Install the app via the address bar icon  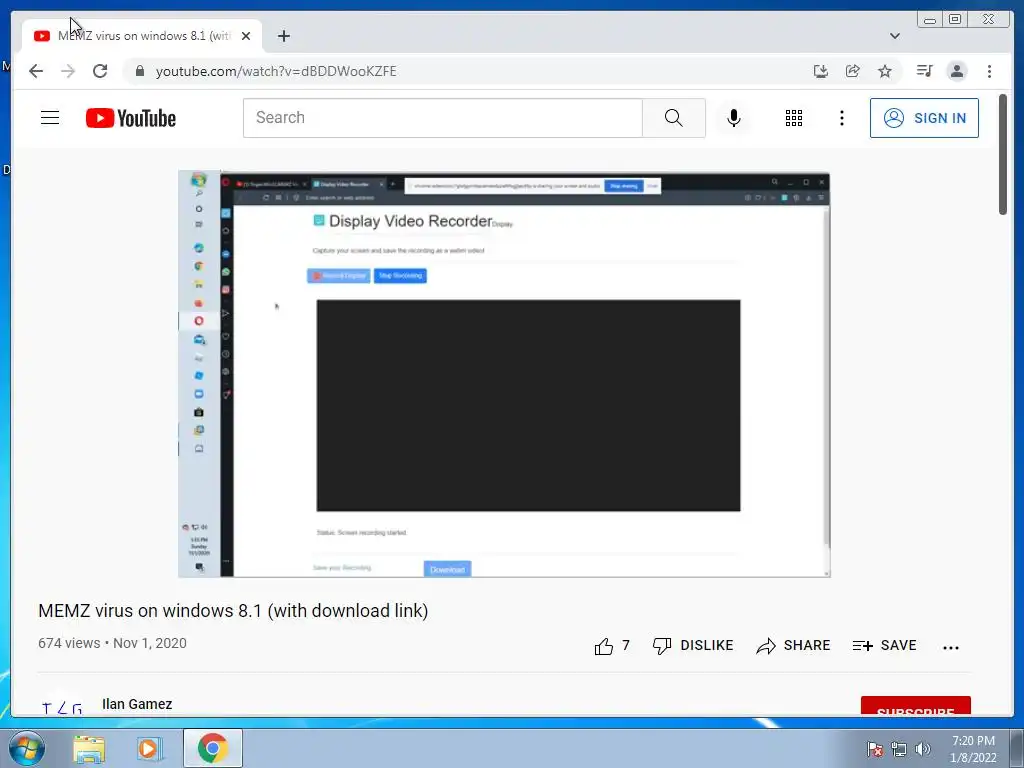(821, 71)
